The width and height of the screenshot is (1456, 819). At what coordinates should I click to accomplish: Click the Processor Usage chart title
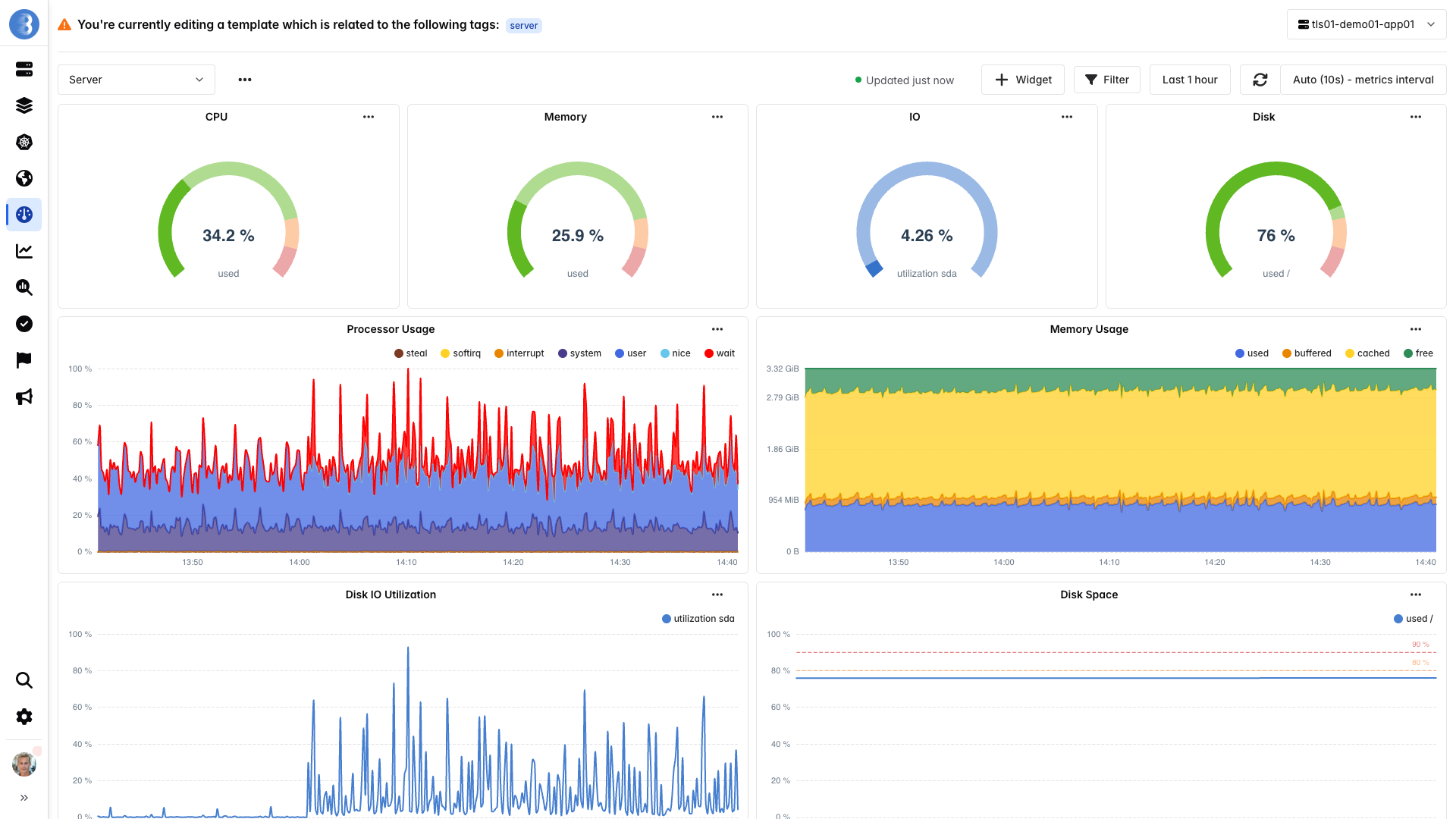[x=391, y=329]
